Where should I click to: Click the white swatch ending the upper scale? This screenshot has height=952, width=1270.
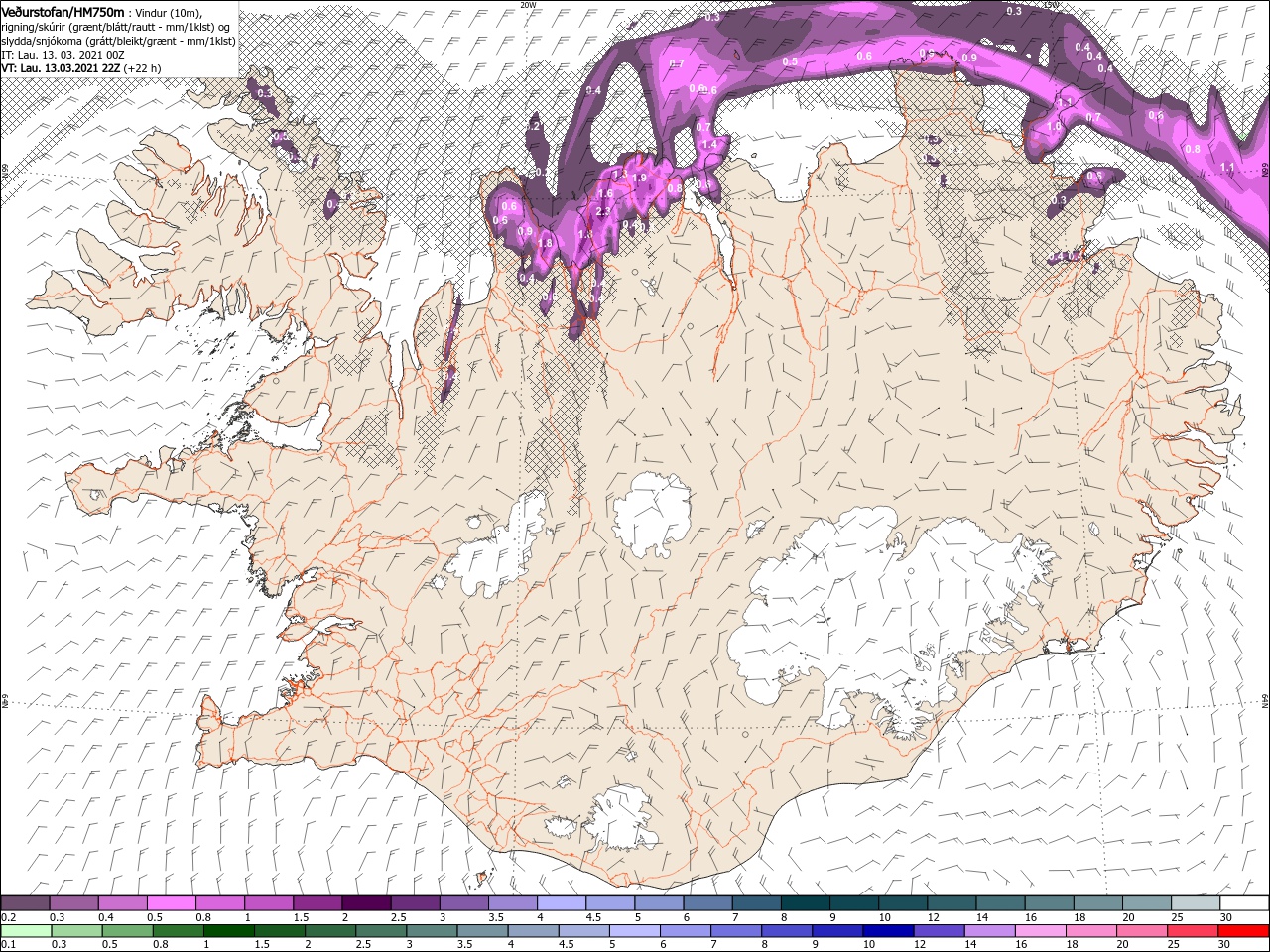tap(1244, 903)
